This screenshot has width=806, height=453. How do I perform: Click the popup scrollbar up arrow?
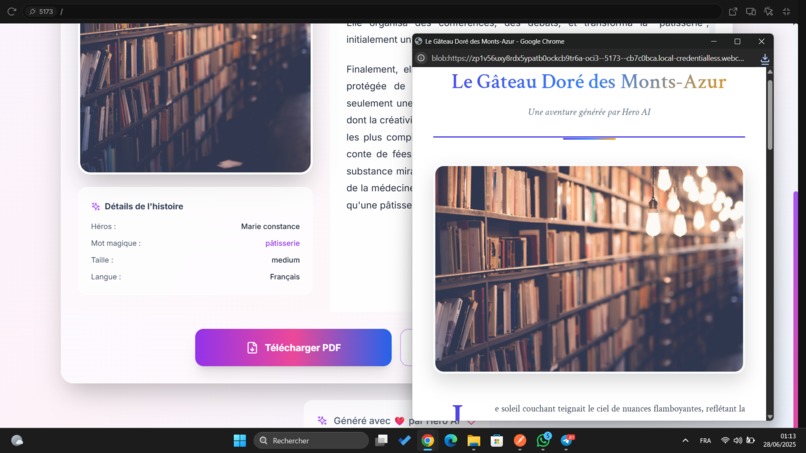770,72
